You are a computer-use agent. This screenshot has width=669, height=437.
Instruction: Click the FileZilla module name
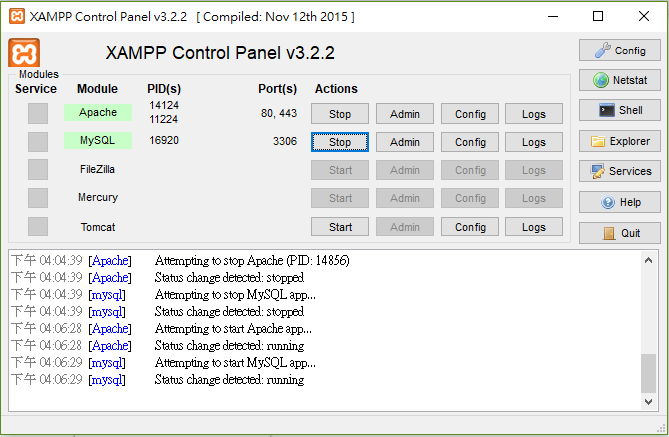[97, 169]
